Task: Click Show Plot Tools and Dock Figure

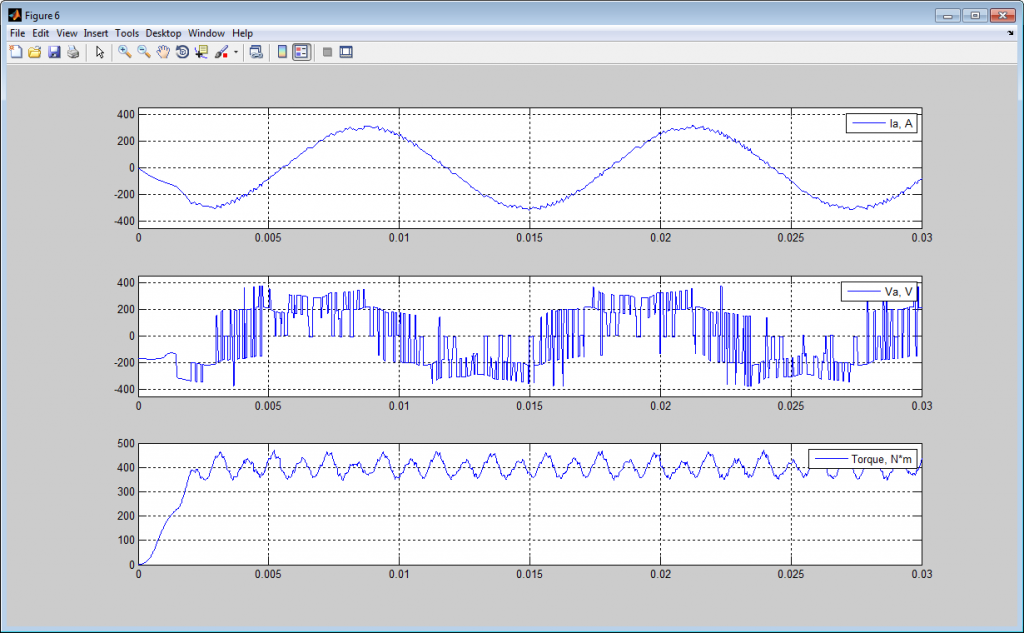Action: click(x=346, y=51)
